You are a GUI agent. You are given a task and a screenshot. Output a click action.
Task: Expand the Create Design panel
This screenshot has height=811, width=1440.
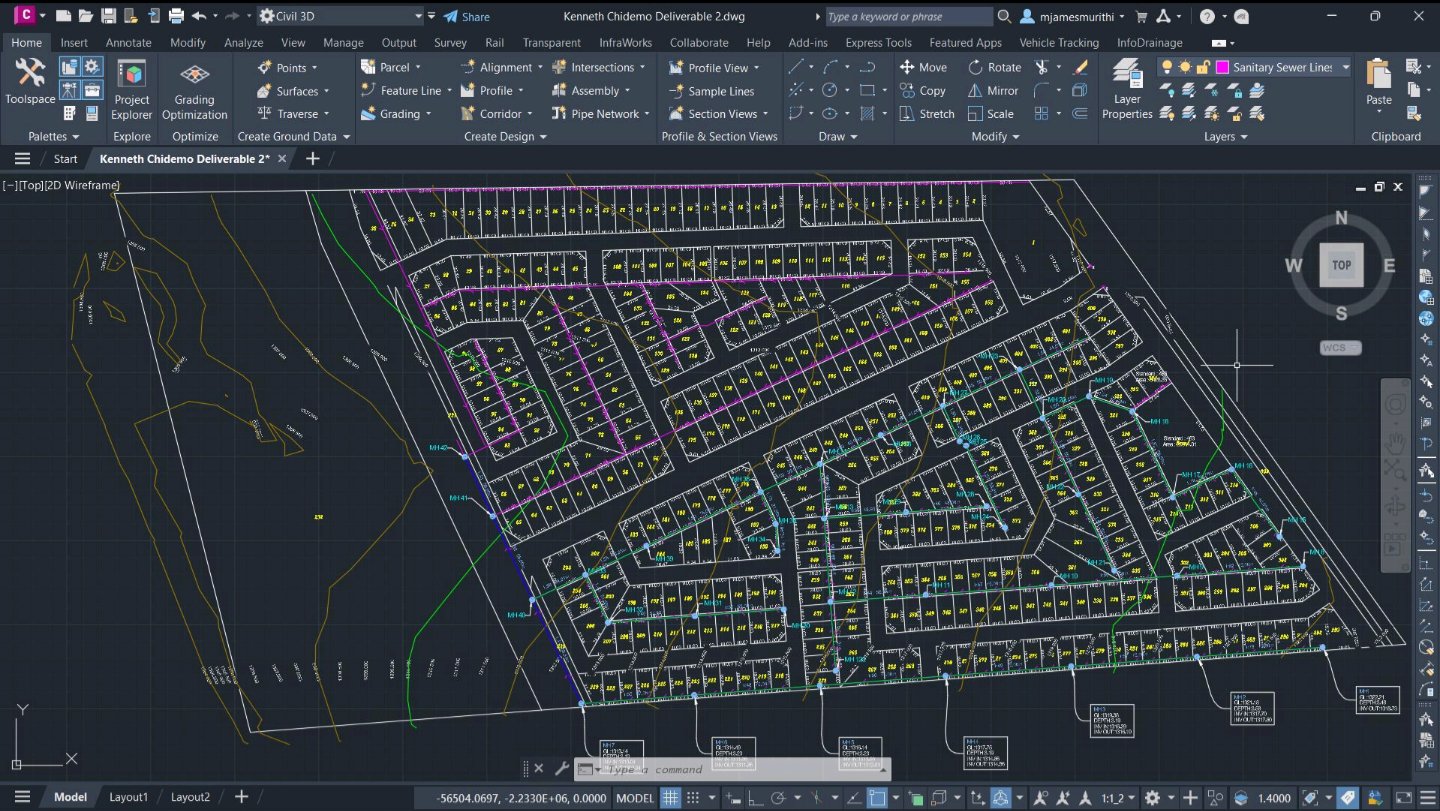[505, 136]
